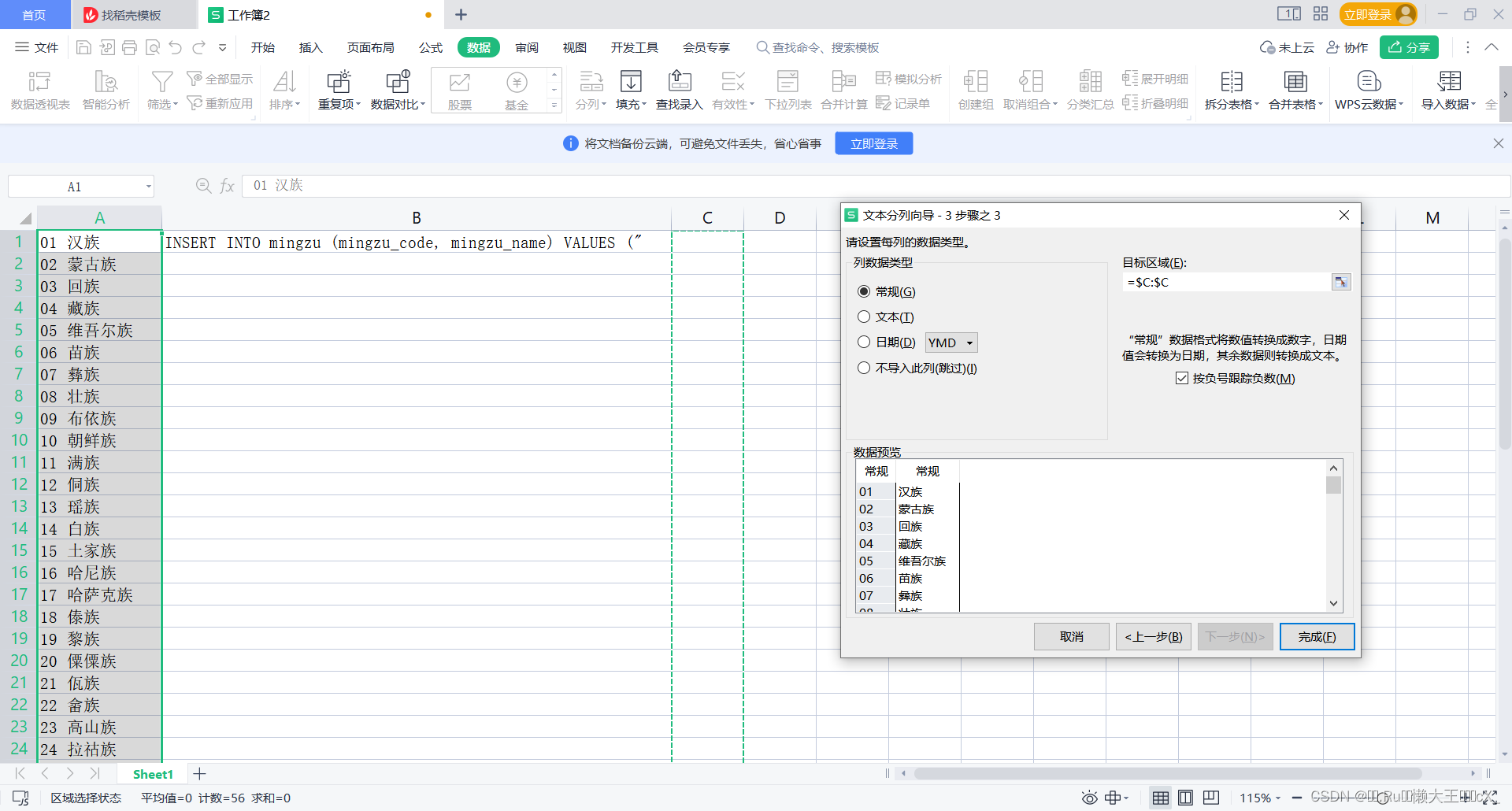Select the 不导入此列(跳过) radio option
This screenshot has height=811, width=1512.
[x=864, y=368]
